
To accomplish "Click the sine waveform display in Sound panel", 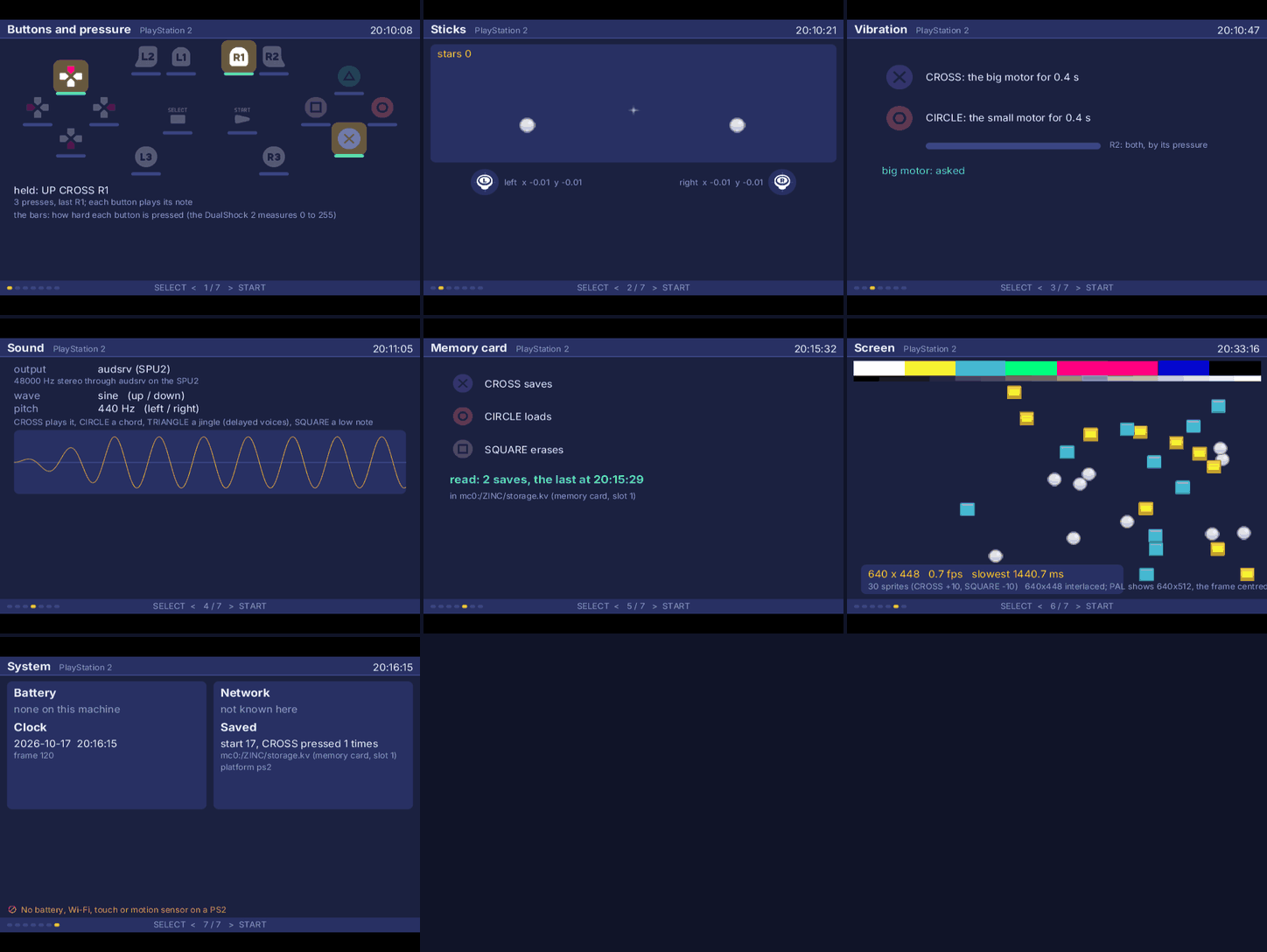I will (x=210, y=462).
